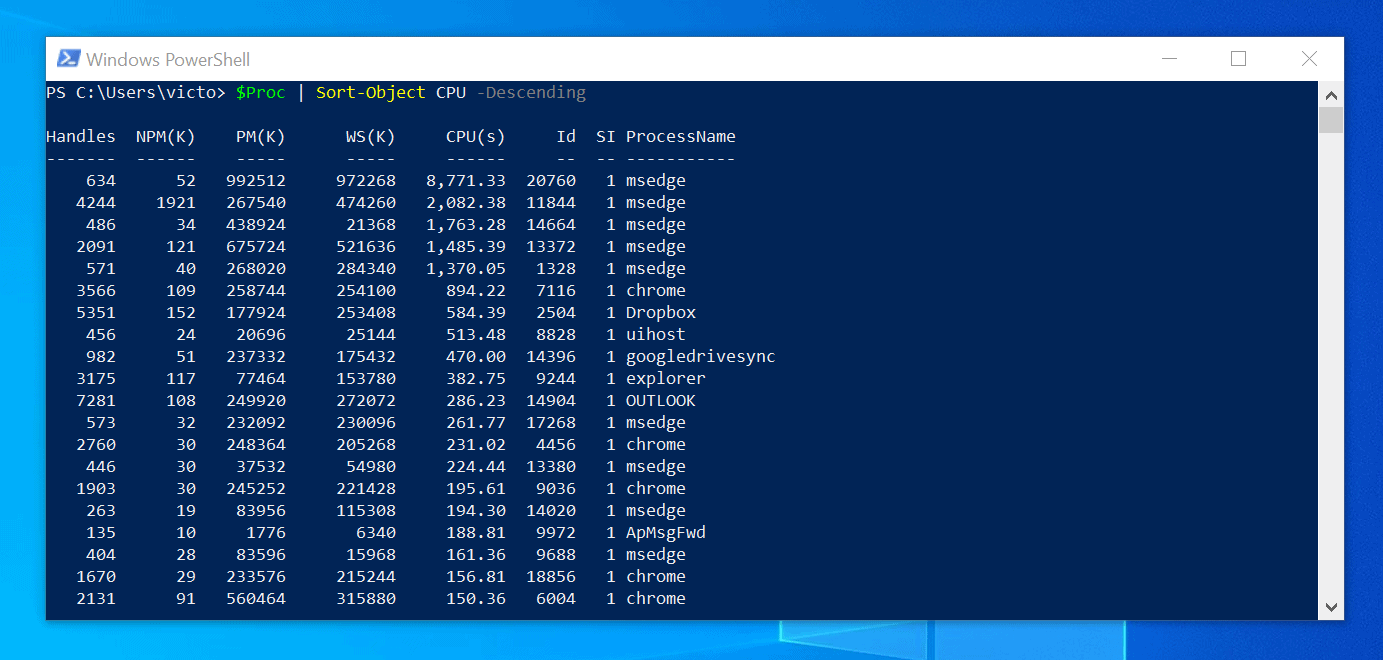Click the handles value 3175
This screenshot has height=660, width=1383.
tap(96, 379)
